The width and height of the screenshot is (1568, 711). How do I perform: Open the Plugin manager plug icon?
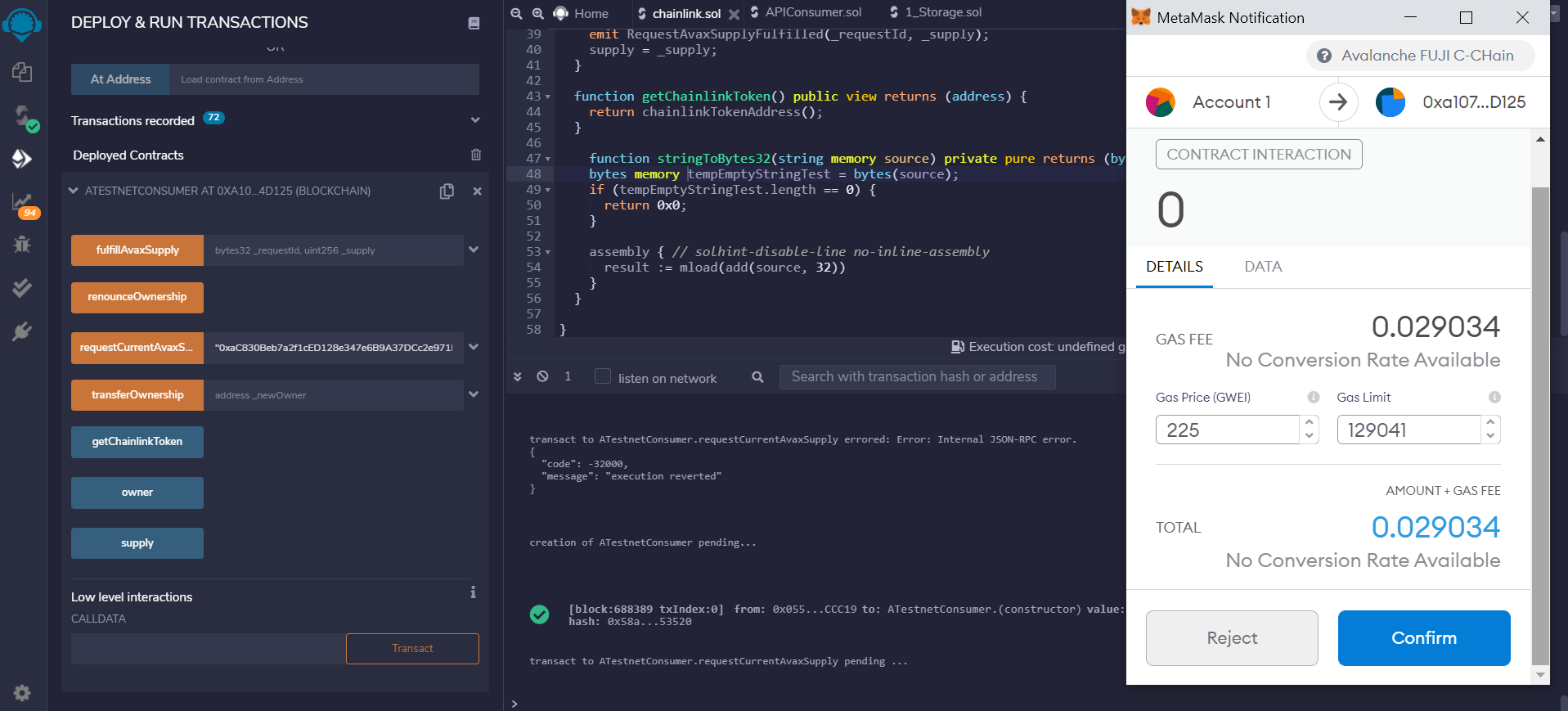pos(22,331)
